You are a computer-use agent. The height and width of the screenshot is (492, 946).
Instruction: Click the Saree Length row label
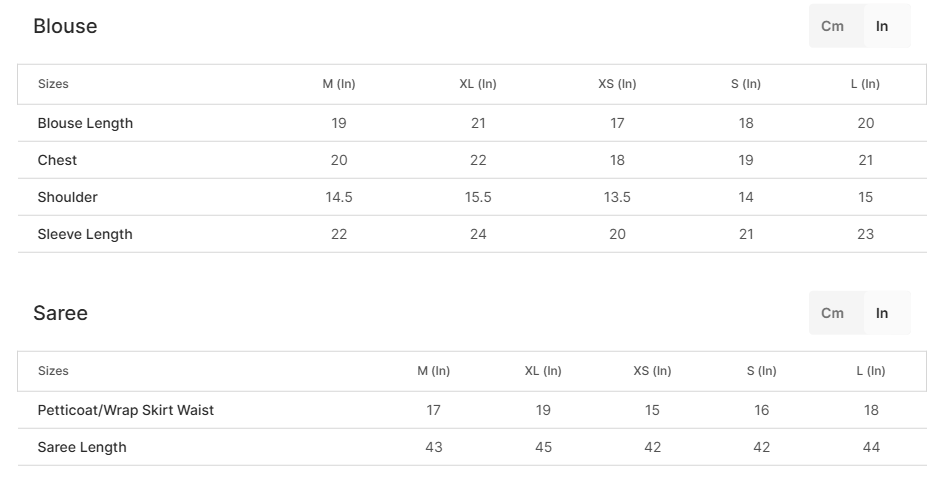pyautogui.click(x=82, y=447)
